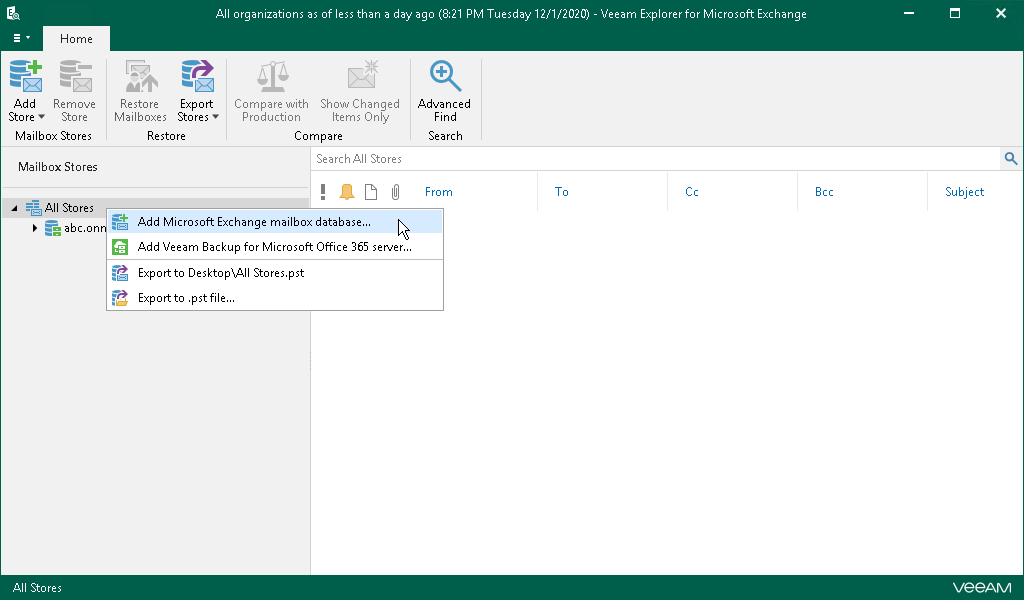Viewport: 1024px width, 600px height.
Task: Click the importance exclamation column icon
Action: tap(323, 192)
